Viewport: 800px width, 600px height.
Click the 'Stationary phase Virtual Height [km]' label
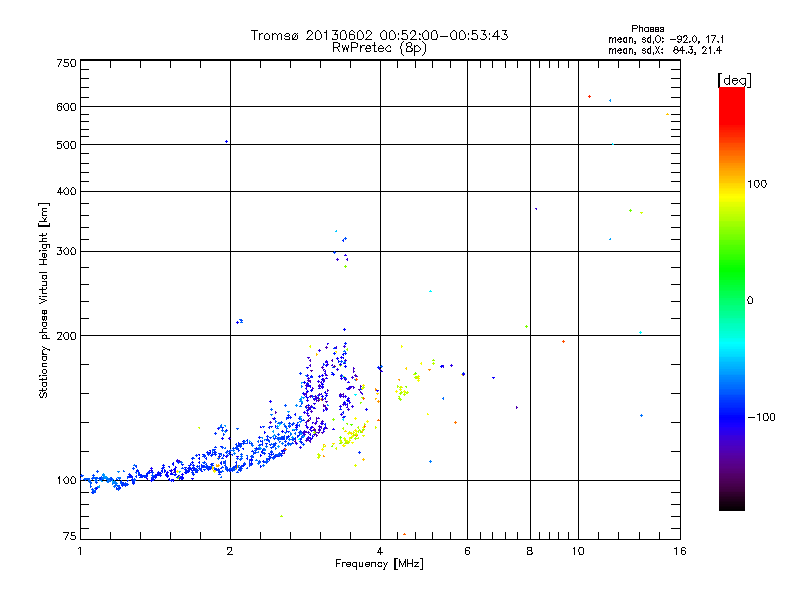click(44, 300)
